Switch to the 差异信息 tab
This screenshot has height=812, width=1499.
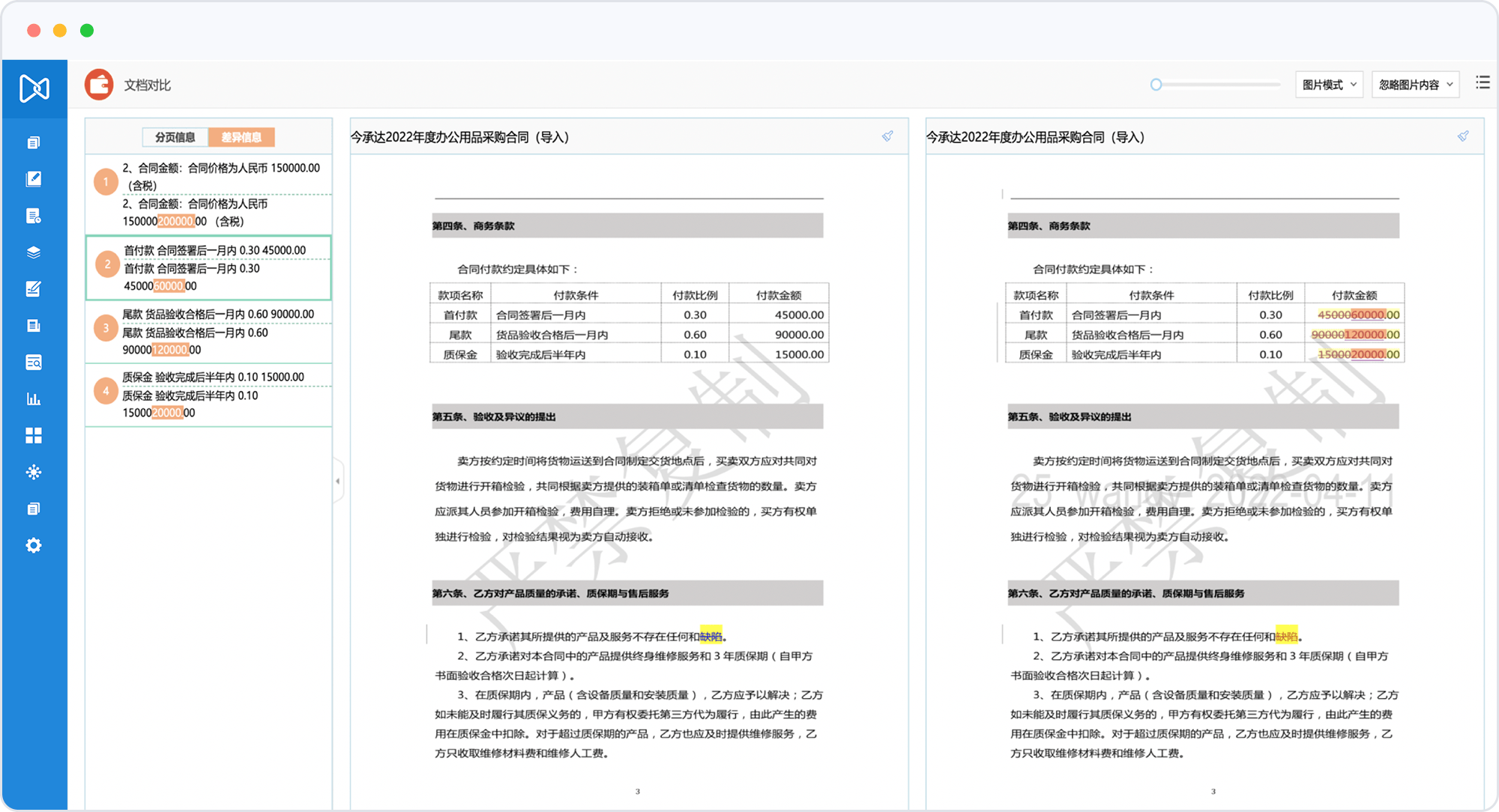click(241, 137)
